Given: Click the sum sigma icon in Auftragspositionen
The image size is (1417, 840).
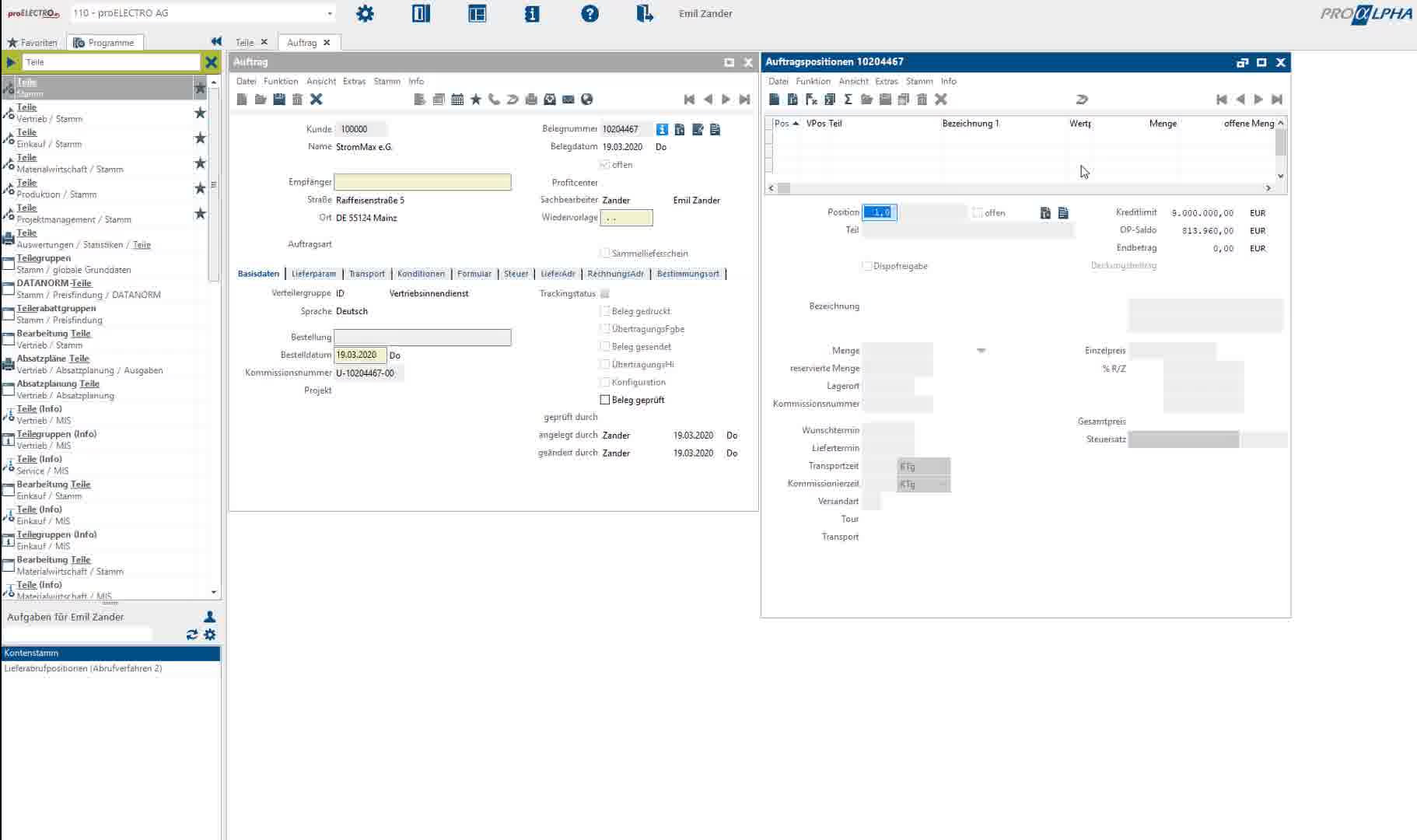Looking at the screenshot, I should pyautogui.click(x=848, y=99).
